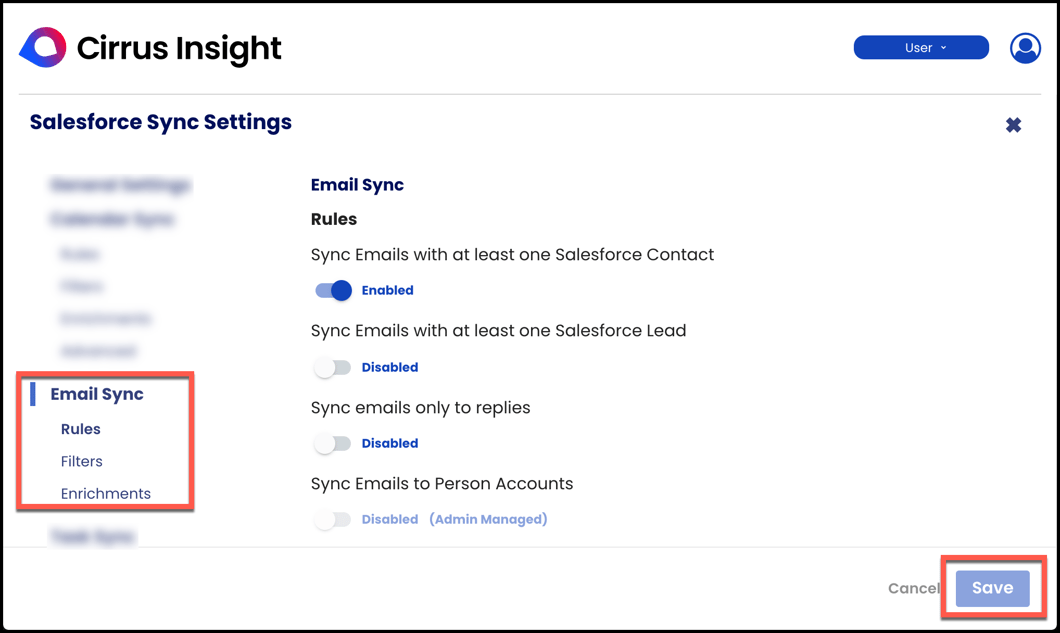Close the Salesforce Sync Settings dialog
This screenshot has height=633, width=1060.
(x=1013, y=125)
